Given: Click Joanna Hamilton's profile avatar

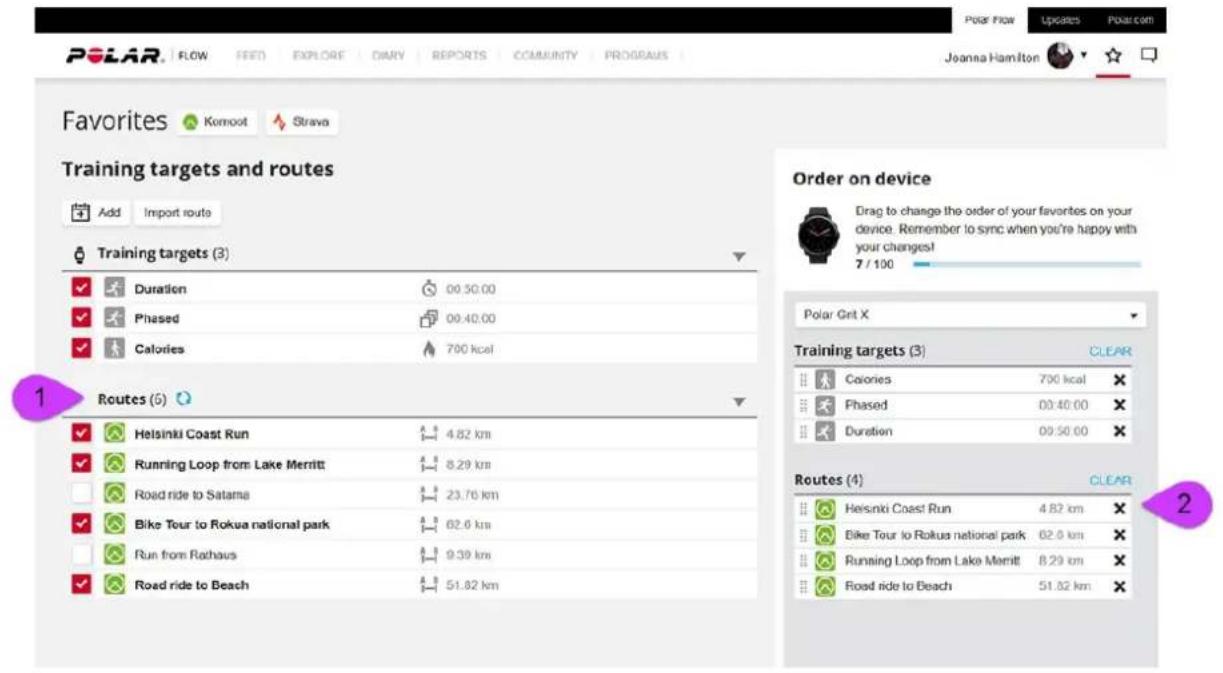Looking at the screenshot, I should click(1060, 57).
